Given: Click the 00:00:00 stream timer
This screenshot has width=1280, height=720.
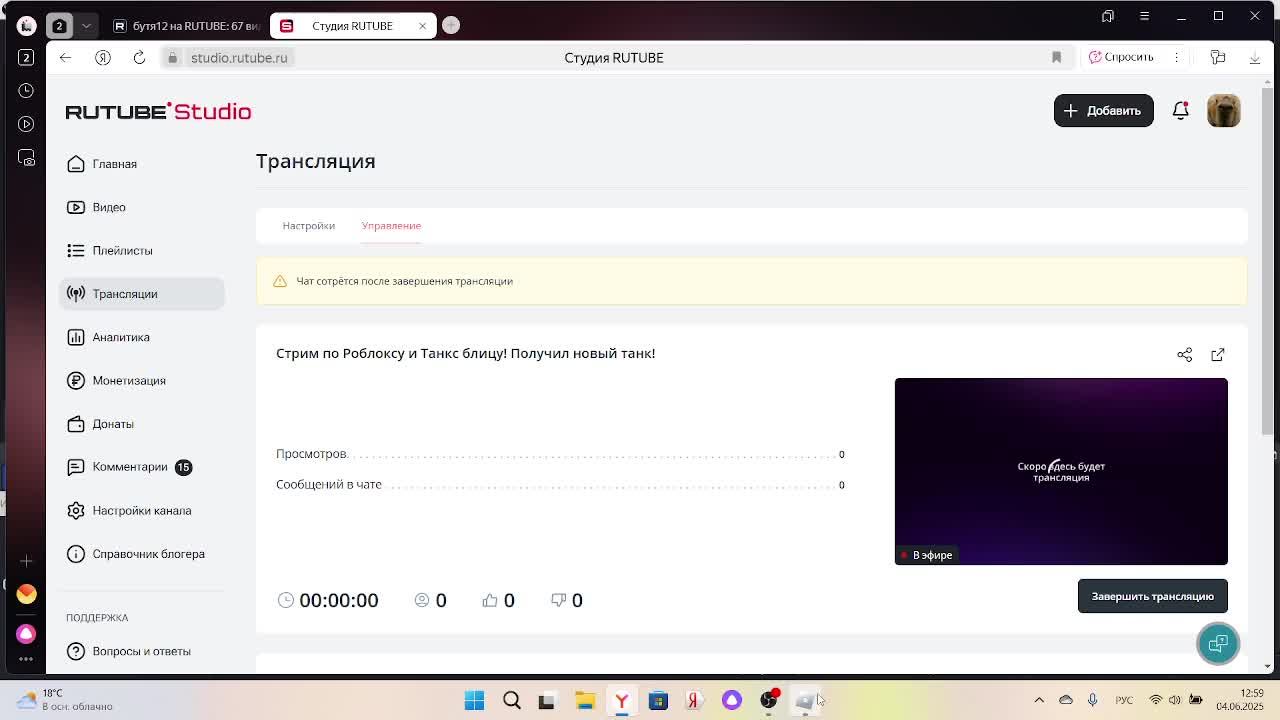Looking at the screenshot, I should [338, 600].
